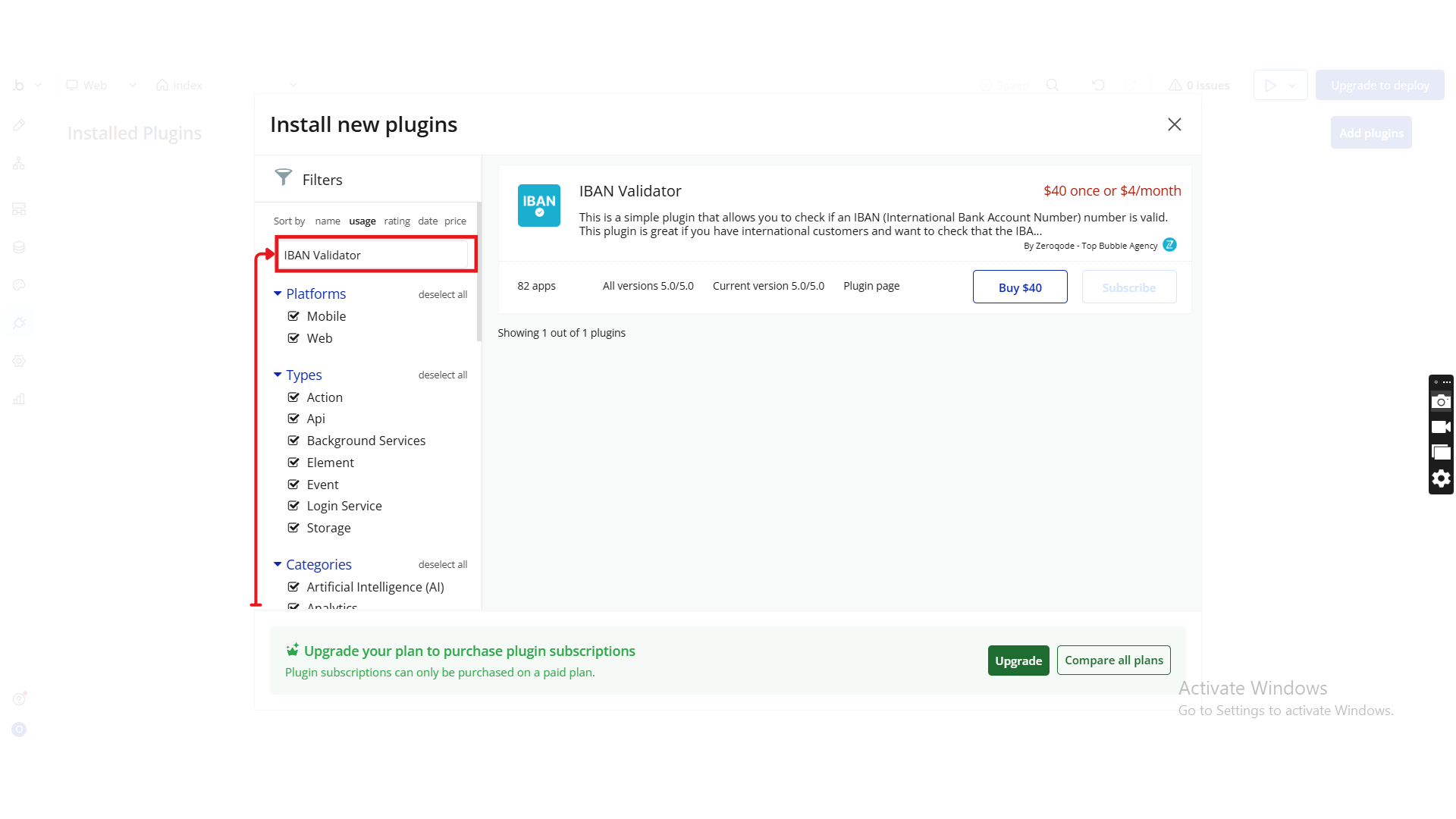Uncheck the Mobile platform checkbox

pyautogui.click(x=293, y=316)
